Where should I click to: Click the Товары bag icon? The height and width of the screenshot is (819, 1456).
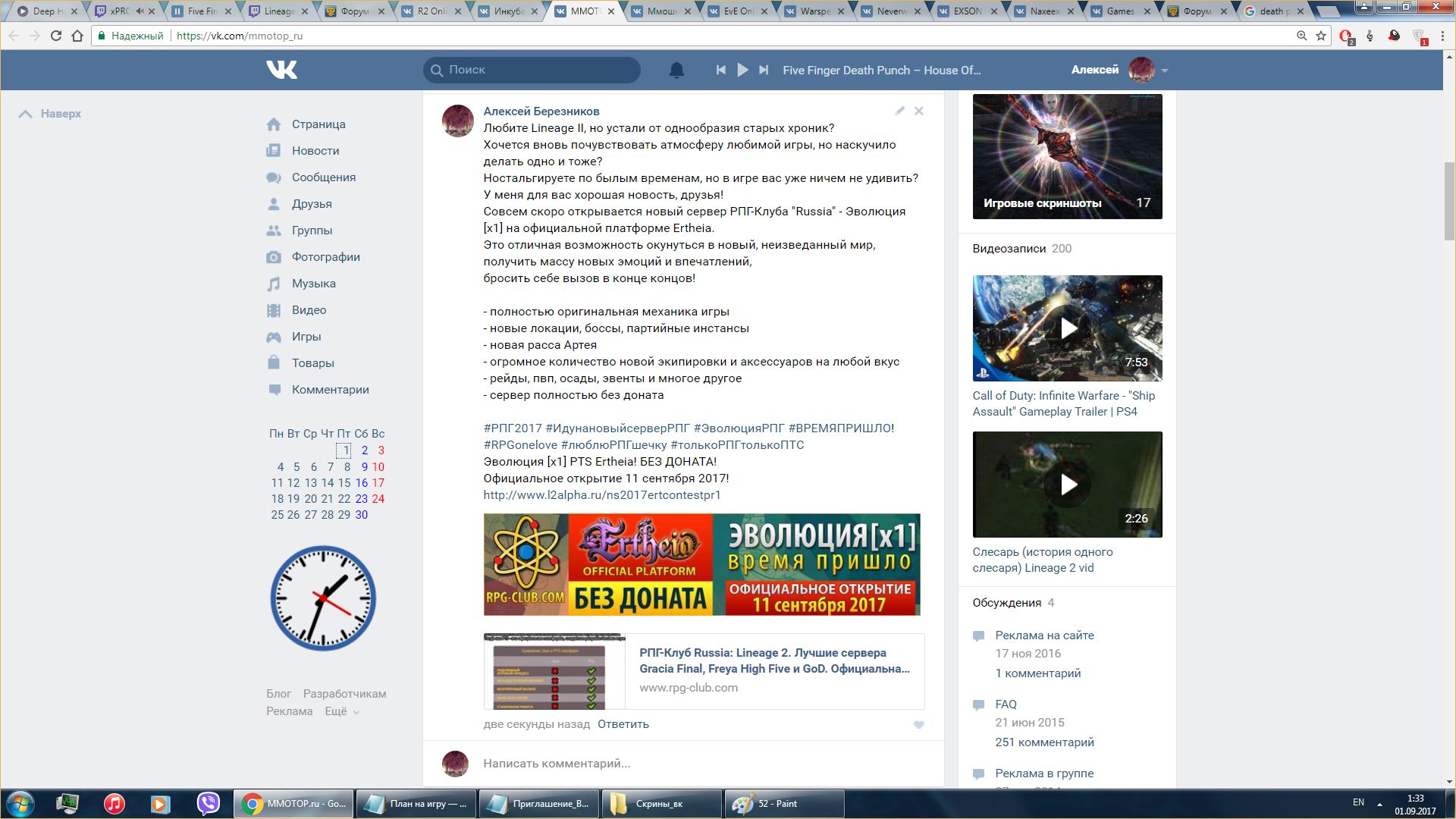[x=274, y=362]
